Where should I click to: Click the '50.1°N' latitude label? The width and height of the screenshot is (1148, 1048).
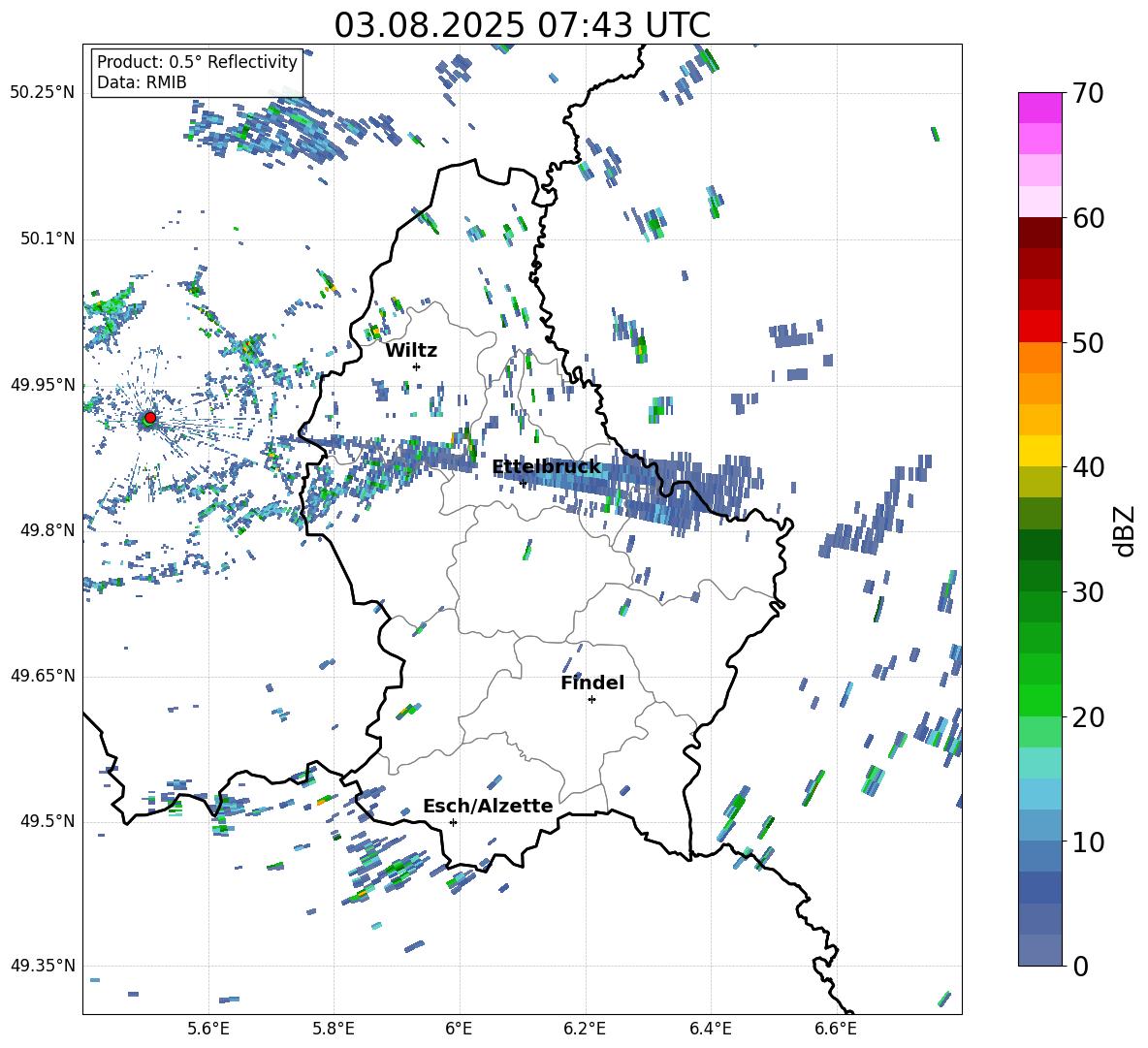click(x=47, y=238)
